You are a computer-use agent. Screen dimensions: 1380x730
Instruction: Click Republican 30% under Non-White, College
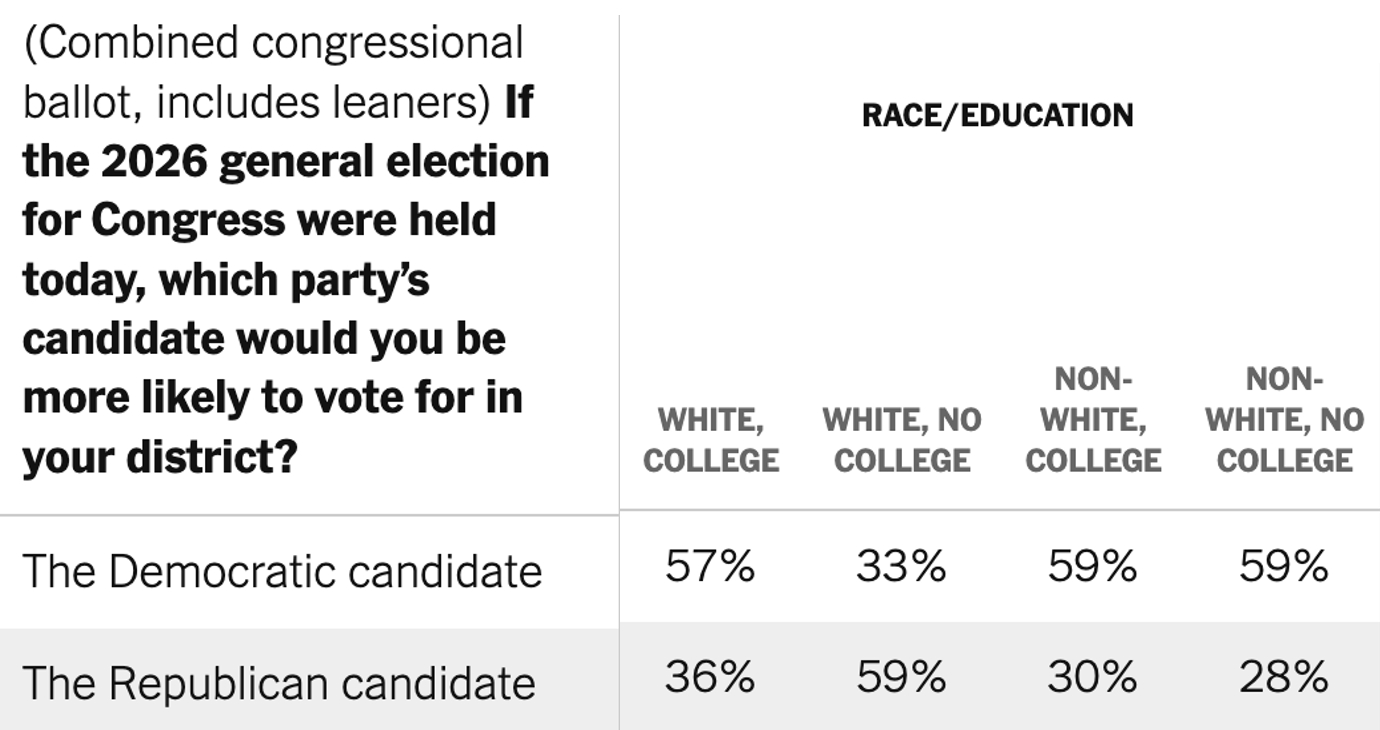tap(1093, 678)
